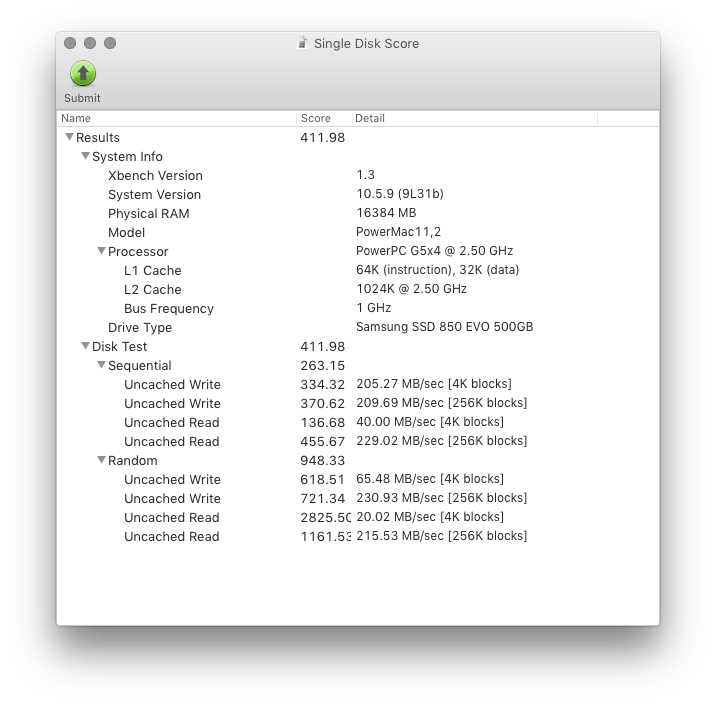Collapse the Results disclosure triangle
716x706 pixels.
[x=69, y=137]
